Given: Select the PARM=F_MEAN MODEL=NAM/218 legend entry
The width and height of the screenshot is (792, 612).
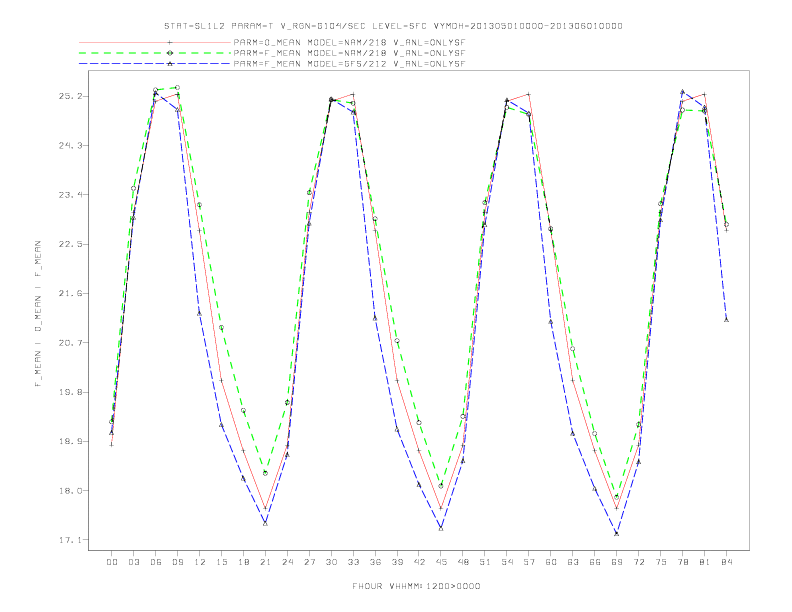Looking at the screenshot, I should pos(349,53).
